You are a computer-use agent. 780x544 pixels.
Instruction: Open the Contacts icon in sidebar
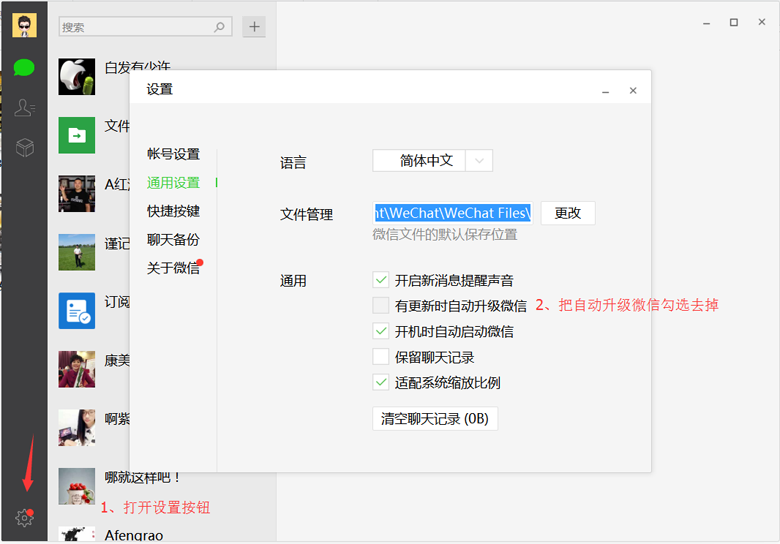(x=24, y=108)
